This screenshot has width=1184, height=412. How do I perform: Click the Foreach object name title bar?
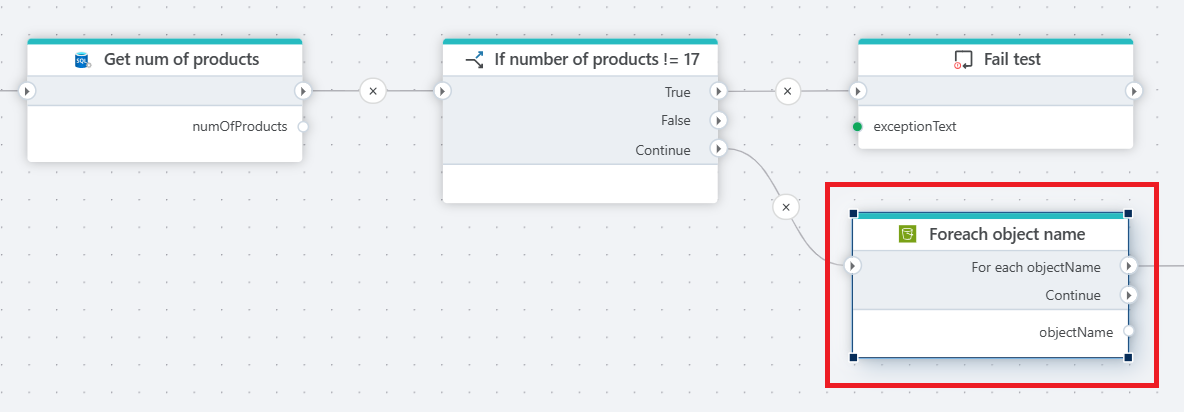(1006, 235)
